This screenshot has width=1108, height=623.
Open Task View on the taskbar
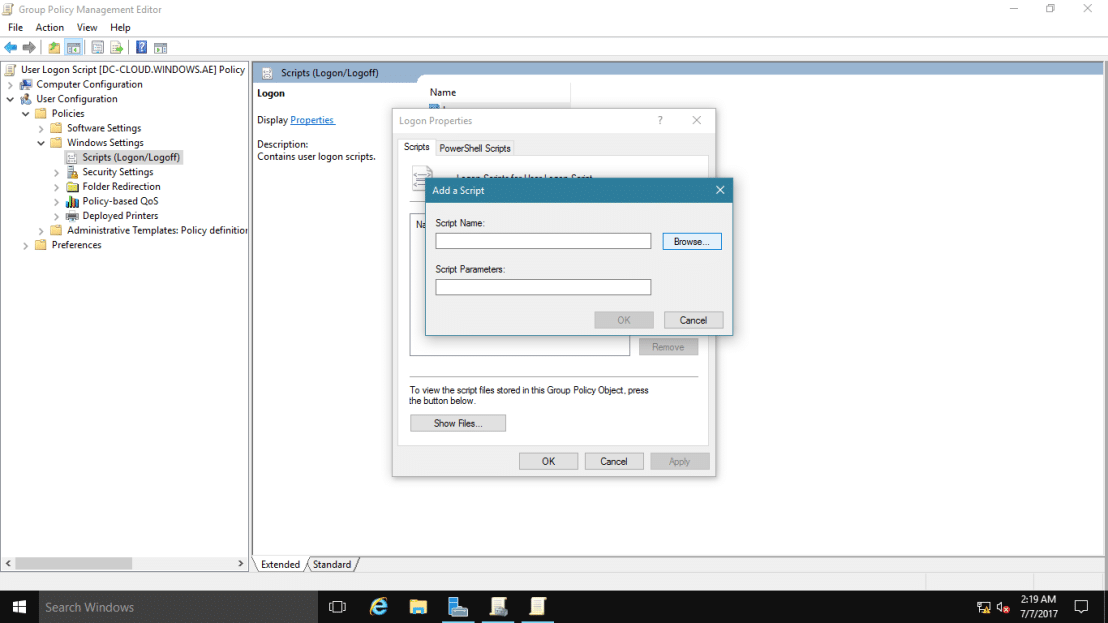(x=338, y=607)
